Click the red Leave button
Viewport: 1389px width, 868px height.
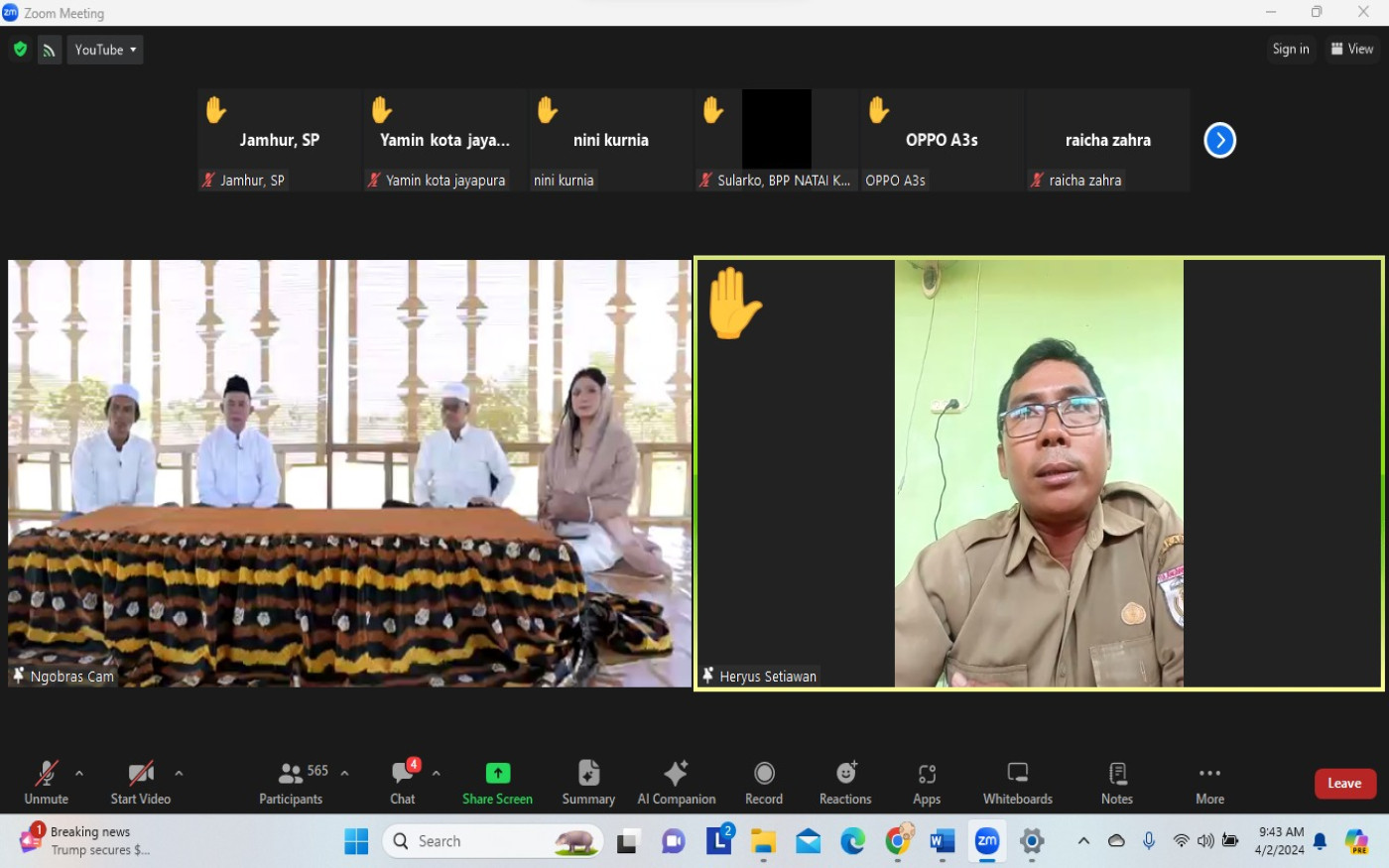(1344, 784)
